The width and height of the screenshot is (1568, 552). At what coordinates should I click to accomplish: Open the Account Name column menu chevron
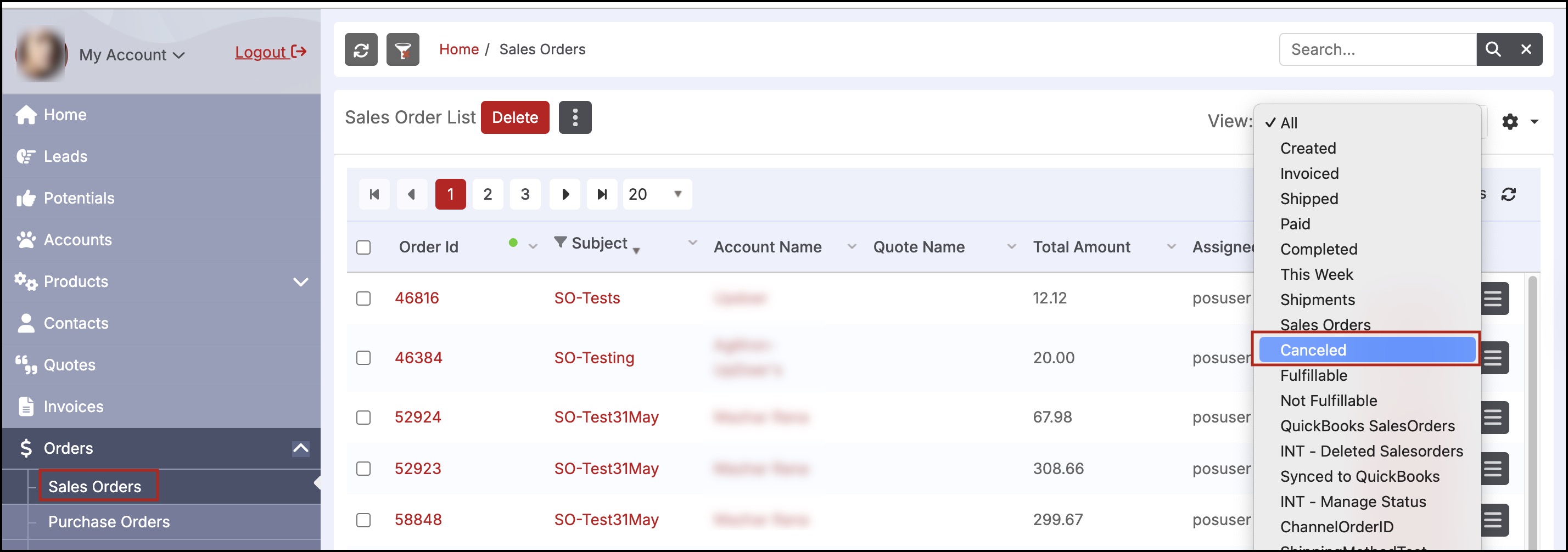[852, 246]
